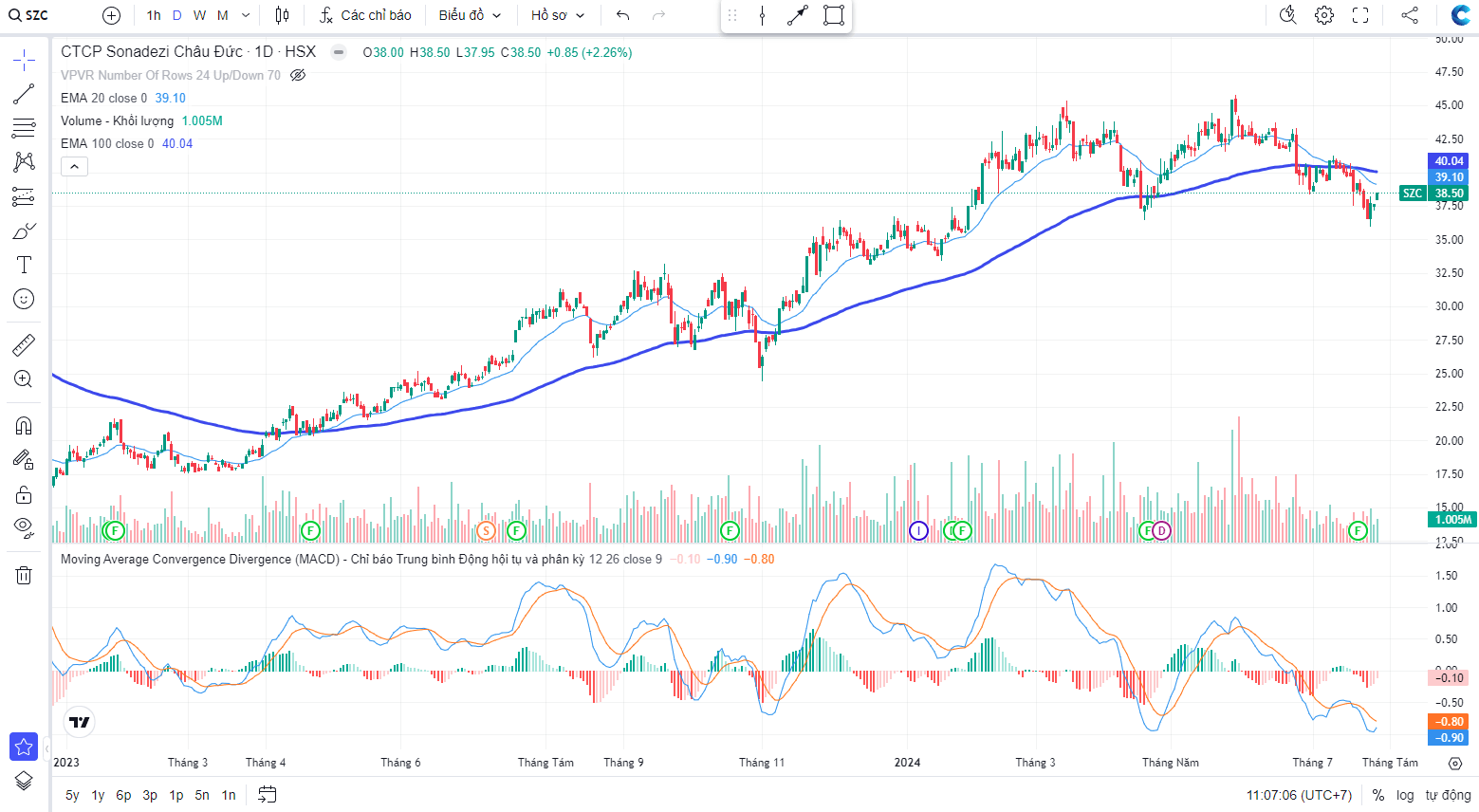Redo the last chart action
Image resolution: width=1479 pixels, height=812 pixels.
click(x=658, y=15)
